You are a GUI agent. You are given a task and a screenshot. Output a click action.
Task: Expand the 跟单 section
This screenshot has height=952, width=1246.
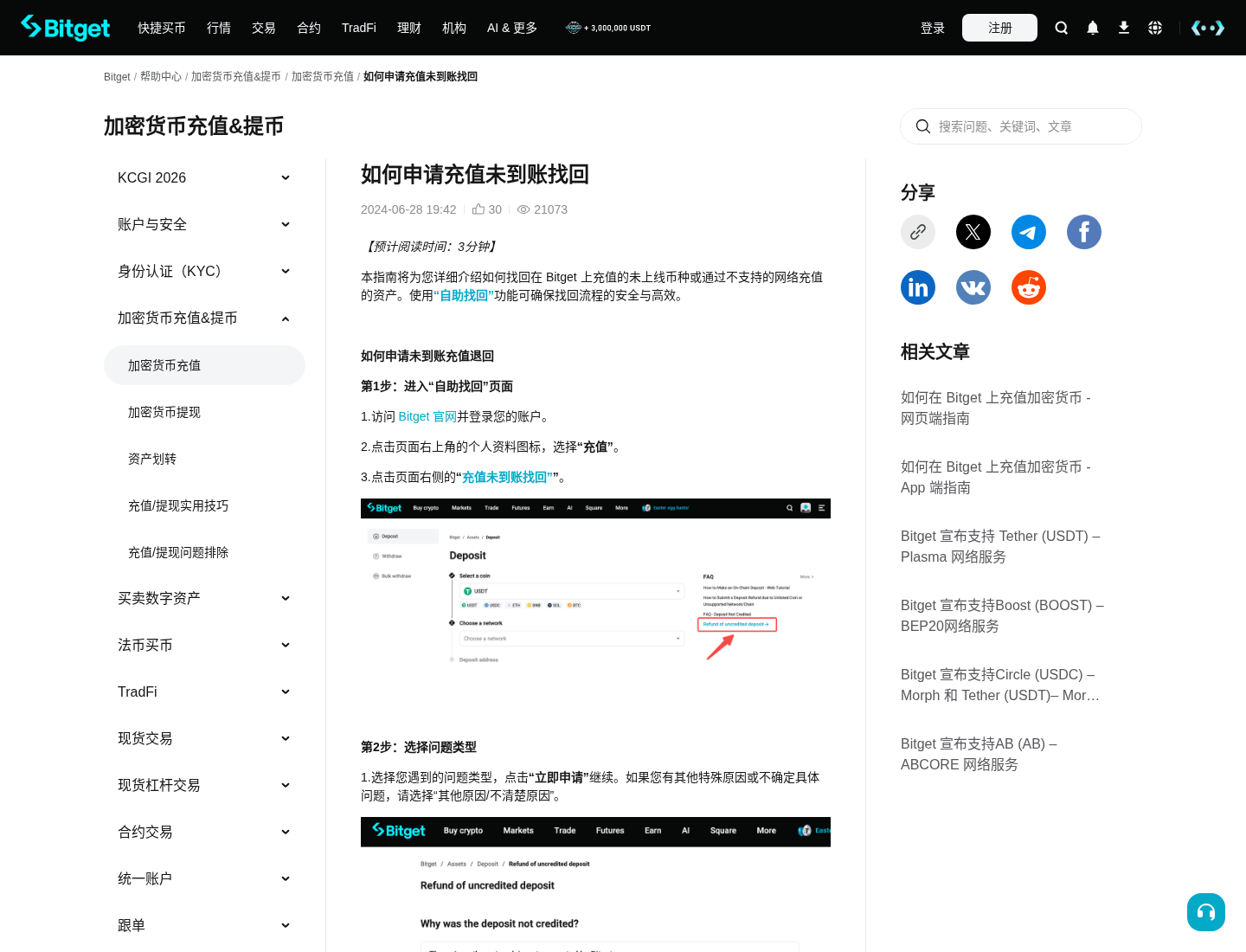click(x=204, y=925)
